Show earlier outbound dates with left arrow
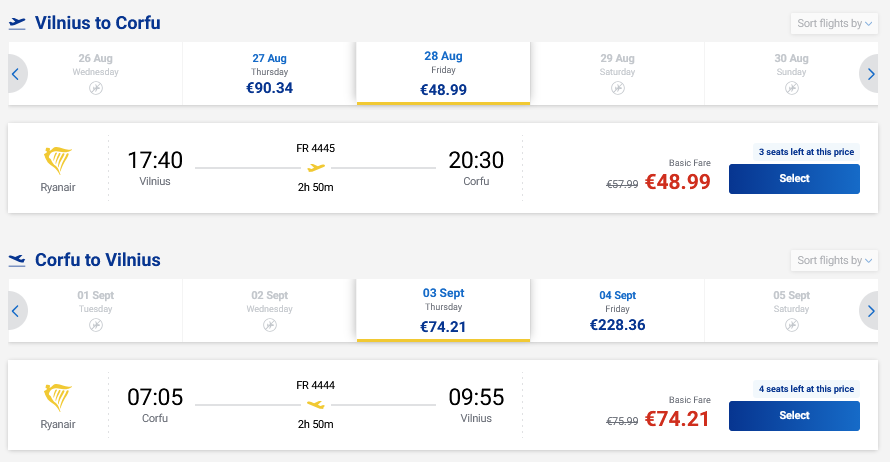890x462 pixels. click(x=16, y=74)
